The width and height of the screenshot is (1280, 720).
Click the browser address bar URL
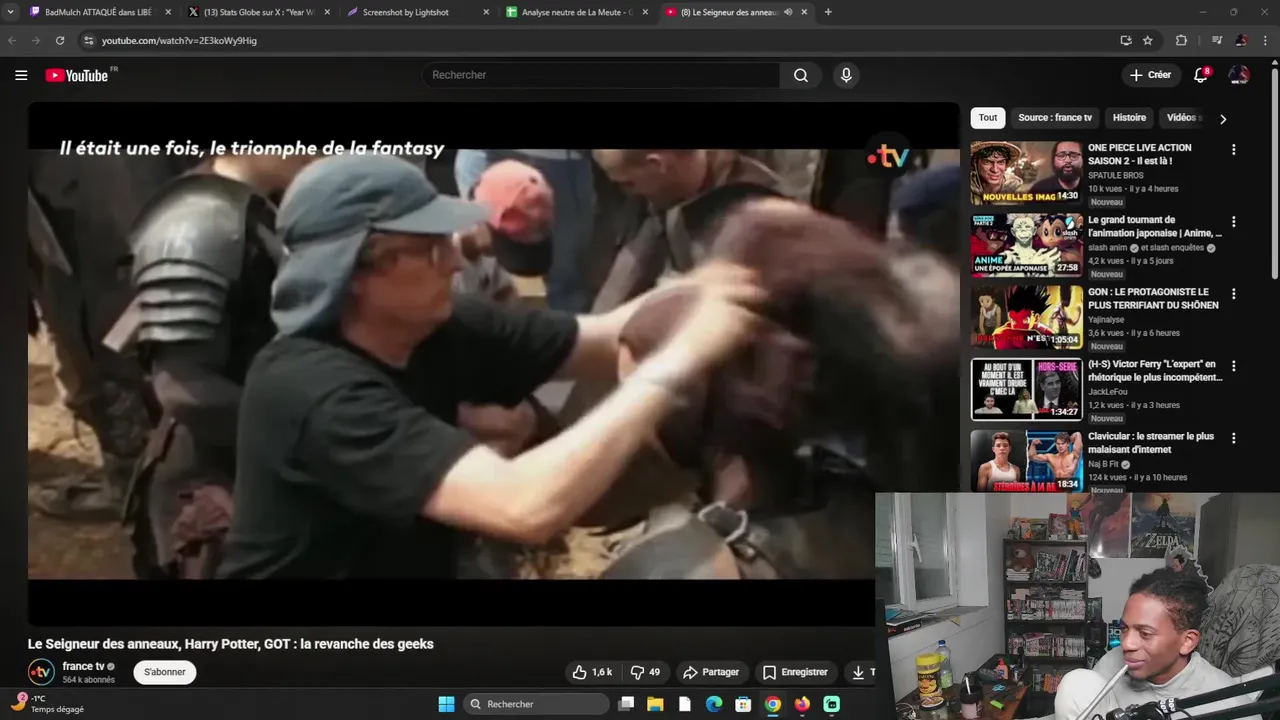pyautogui.click(x=179, y=40)
